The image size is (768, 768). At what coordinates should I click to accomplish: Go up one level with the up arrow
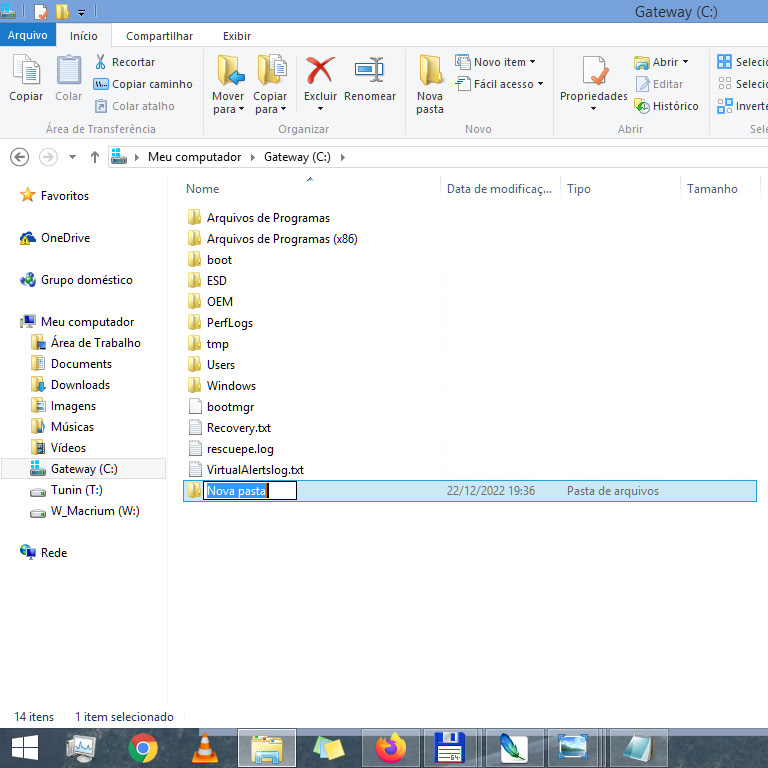tap(95, 157)
